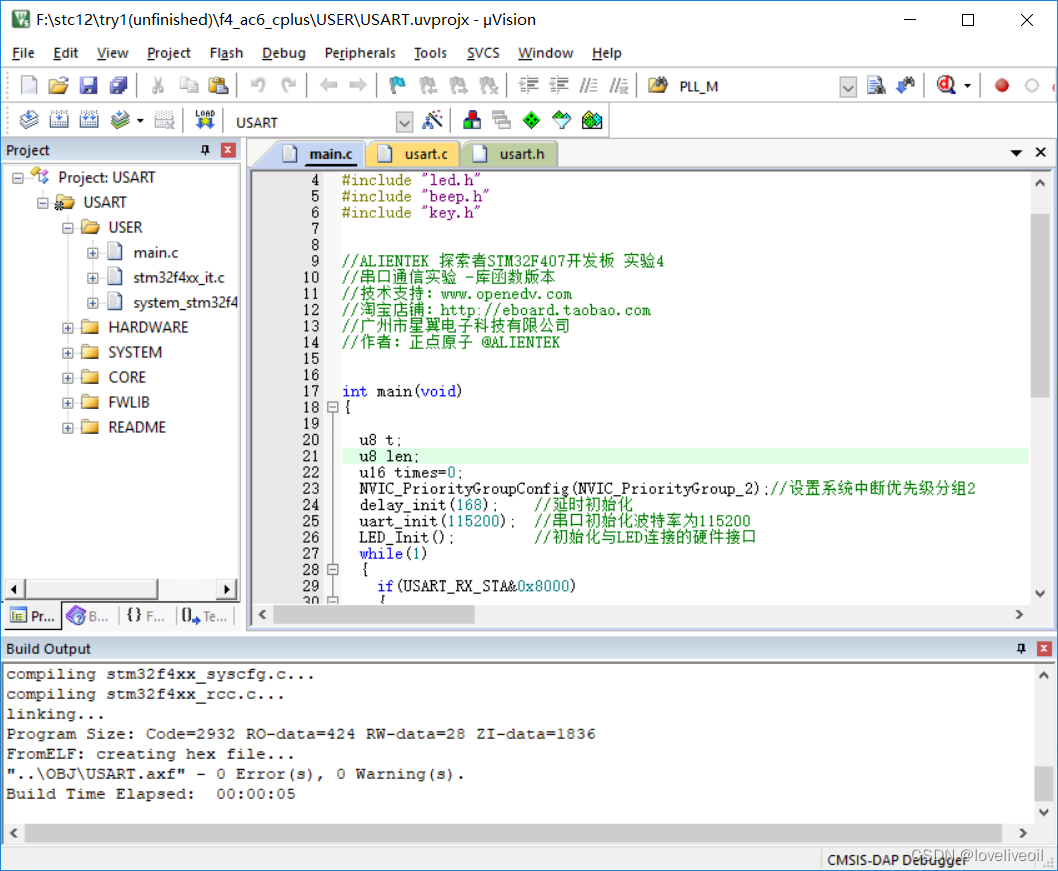1058x871 pixels.
Task: Download to flash LOAD icon
Action: coord(204,120)
